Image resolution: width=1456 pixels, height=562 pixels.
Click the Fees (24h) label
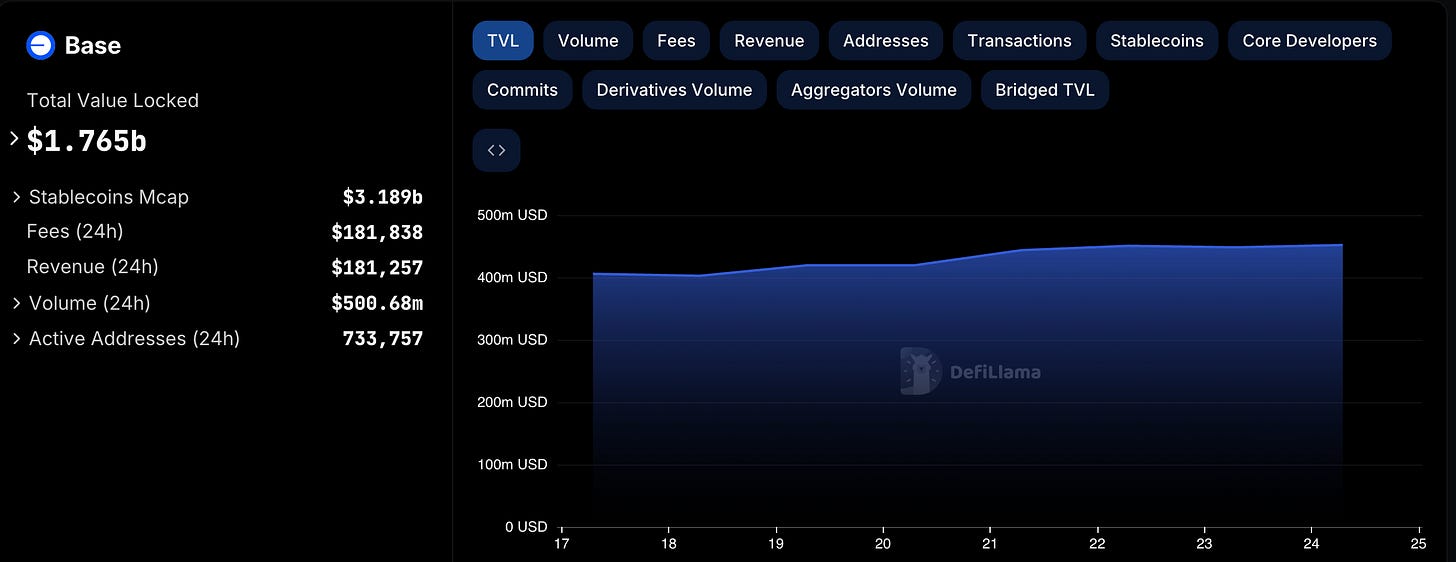[75, 232]
